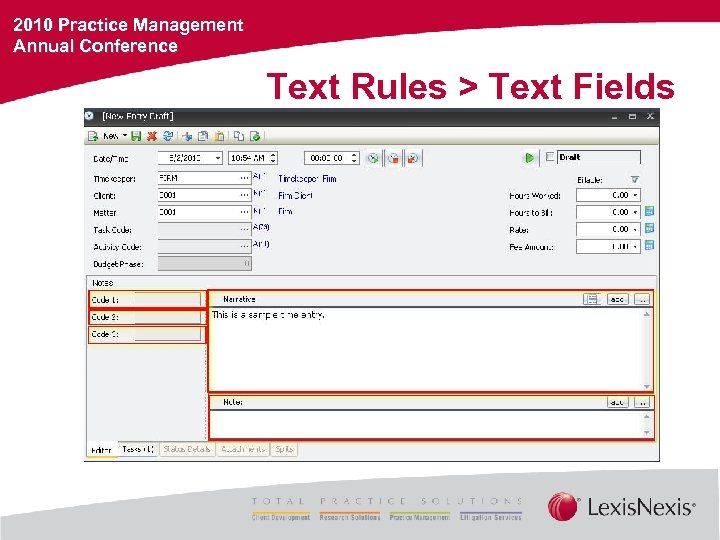Save entry with the green floppy icon
720x540 pixels.
[136, 136]
